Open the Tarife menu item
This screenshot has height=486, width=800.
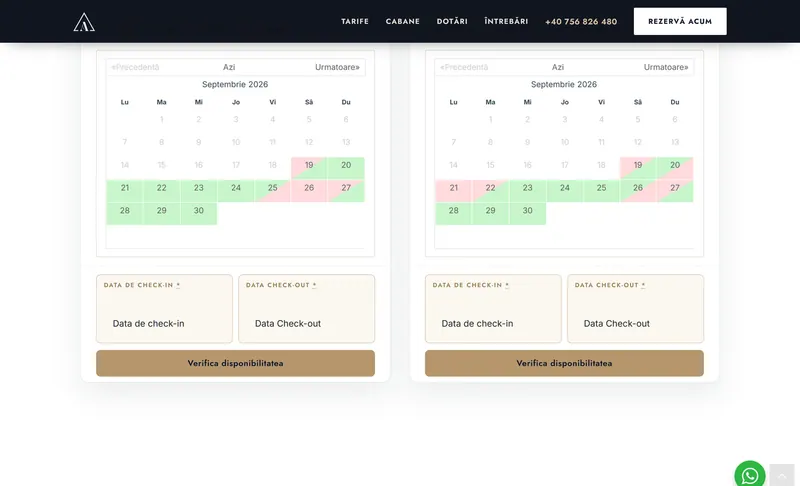(355, 21)
